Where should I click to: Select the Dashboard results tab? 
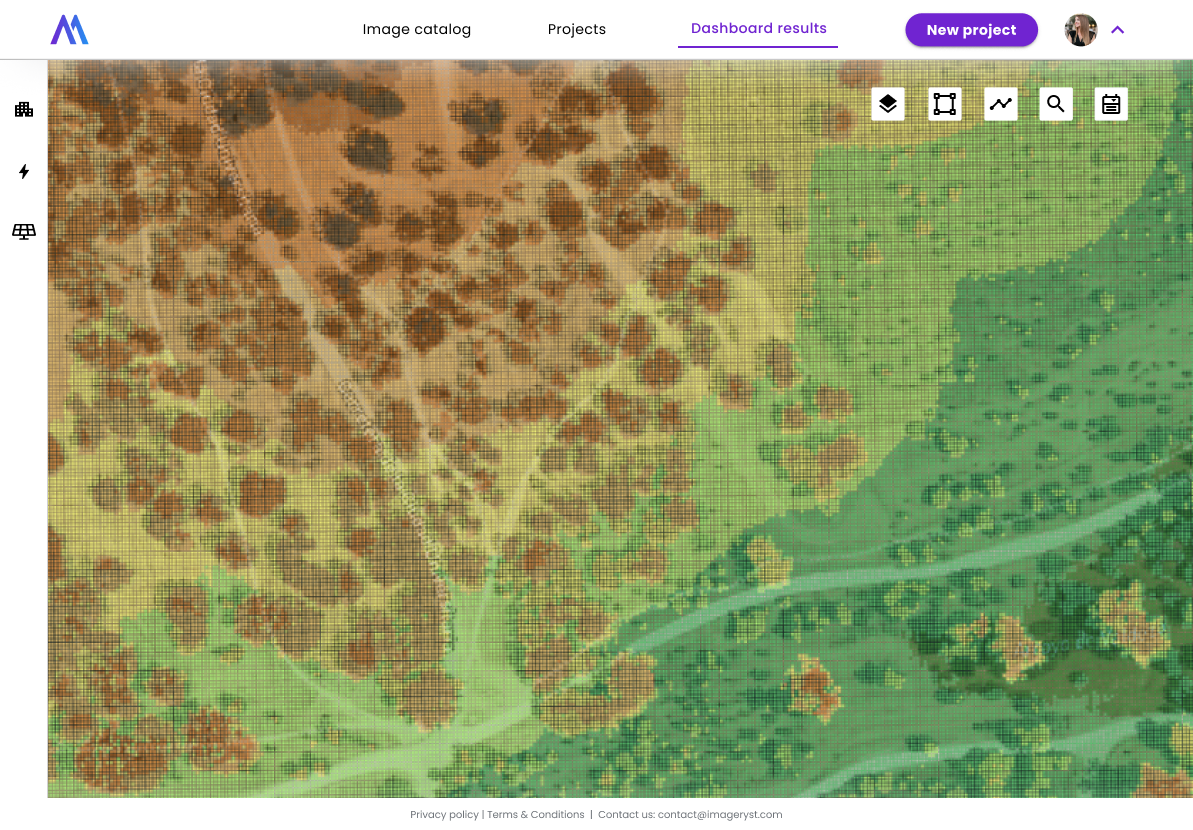[x=758, y=29]
